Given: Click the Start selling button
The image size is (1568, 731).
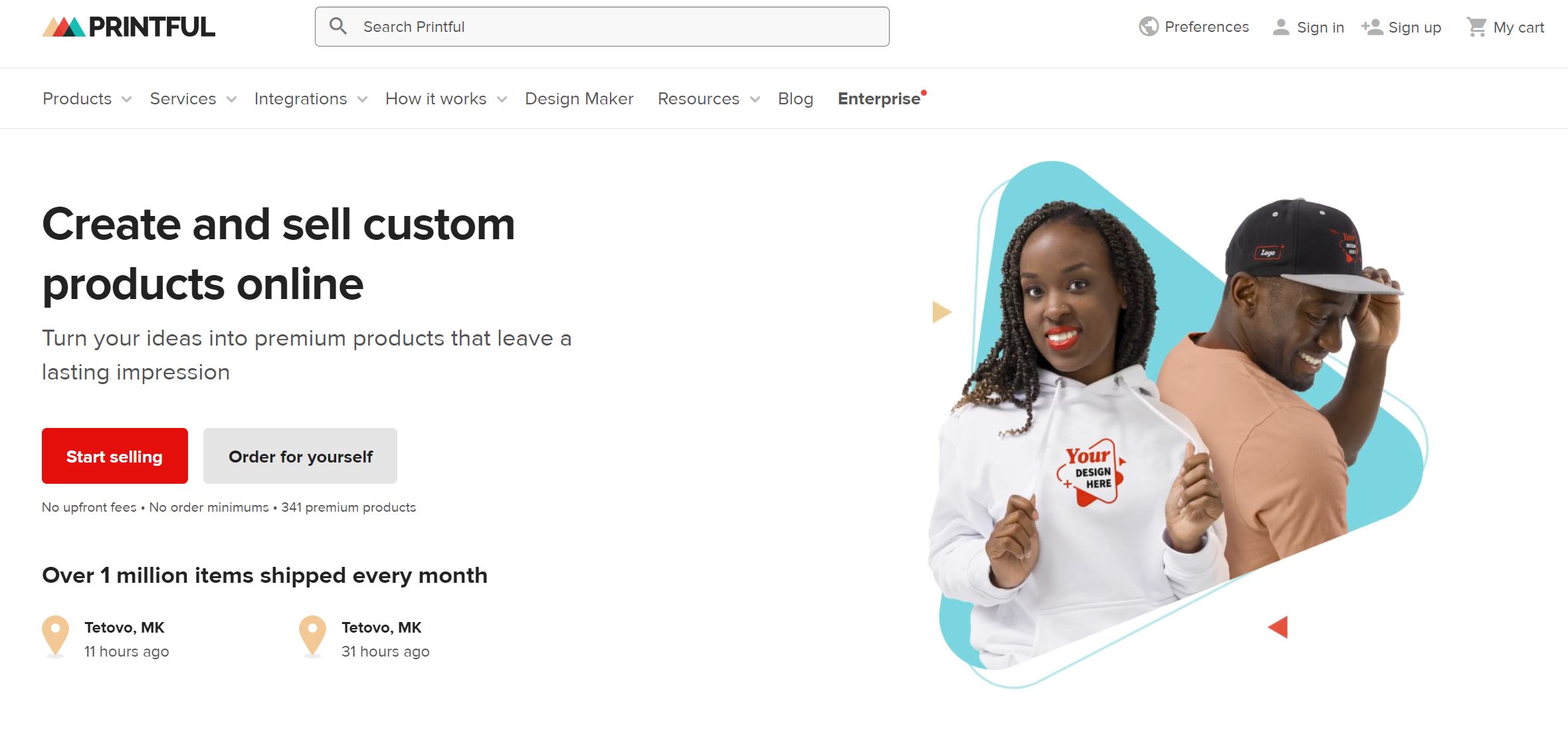Looking at the screenshot, I should pyautogui.click(x=115, y=456).
